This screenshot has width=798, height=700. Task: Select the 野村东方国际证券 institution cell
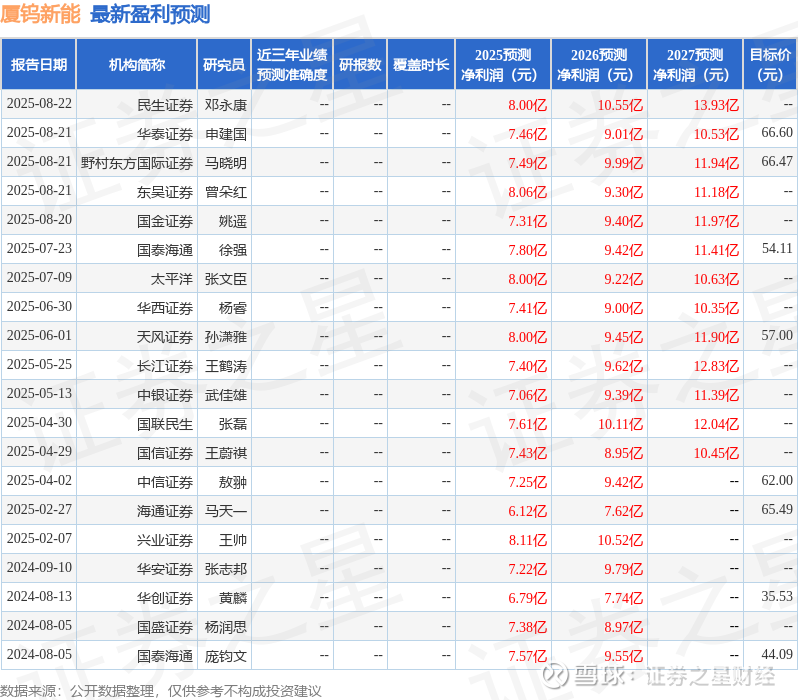click(137, 163)
